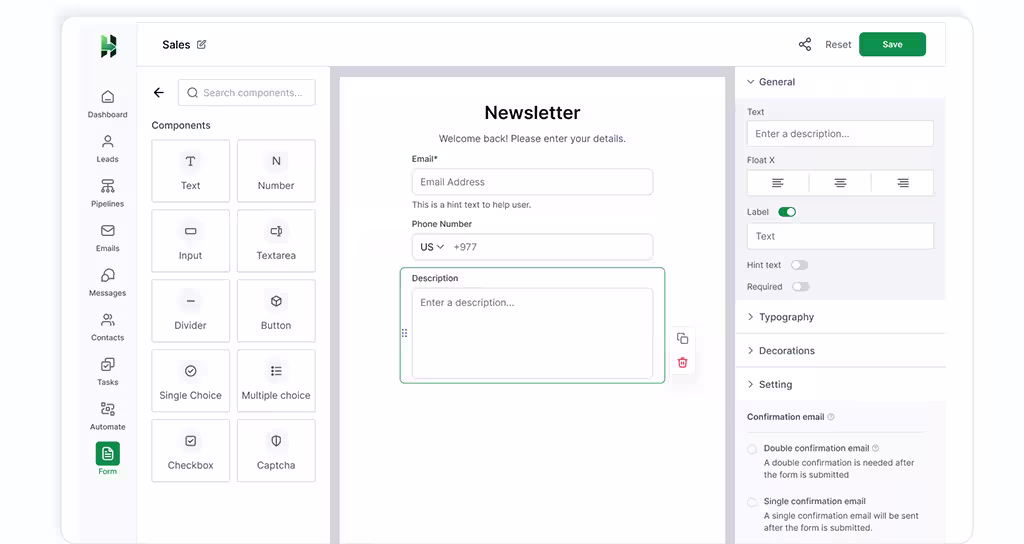Viewport: 1024px width, 544px height.
Task: Click the back arrow in components panel
Action: (158, 93)
